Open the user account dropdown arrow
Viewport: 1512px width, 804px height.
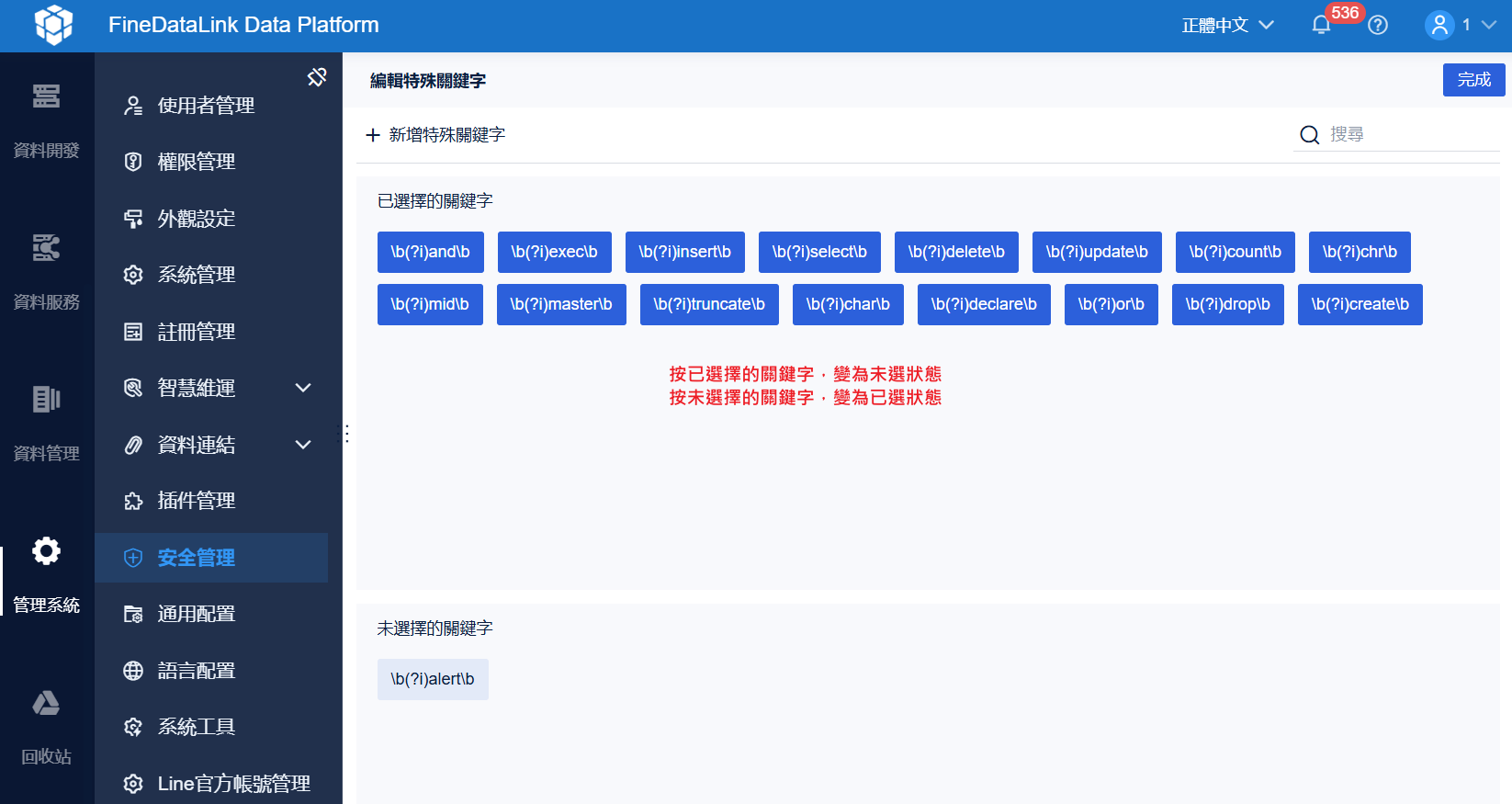click(x=1489, y=25)
